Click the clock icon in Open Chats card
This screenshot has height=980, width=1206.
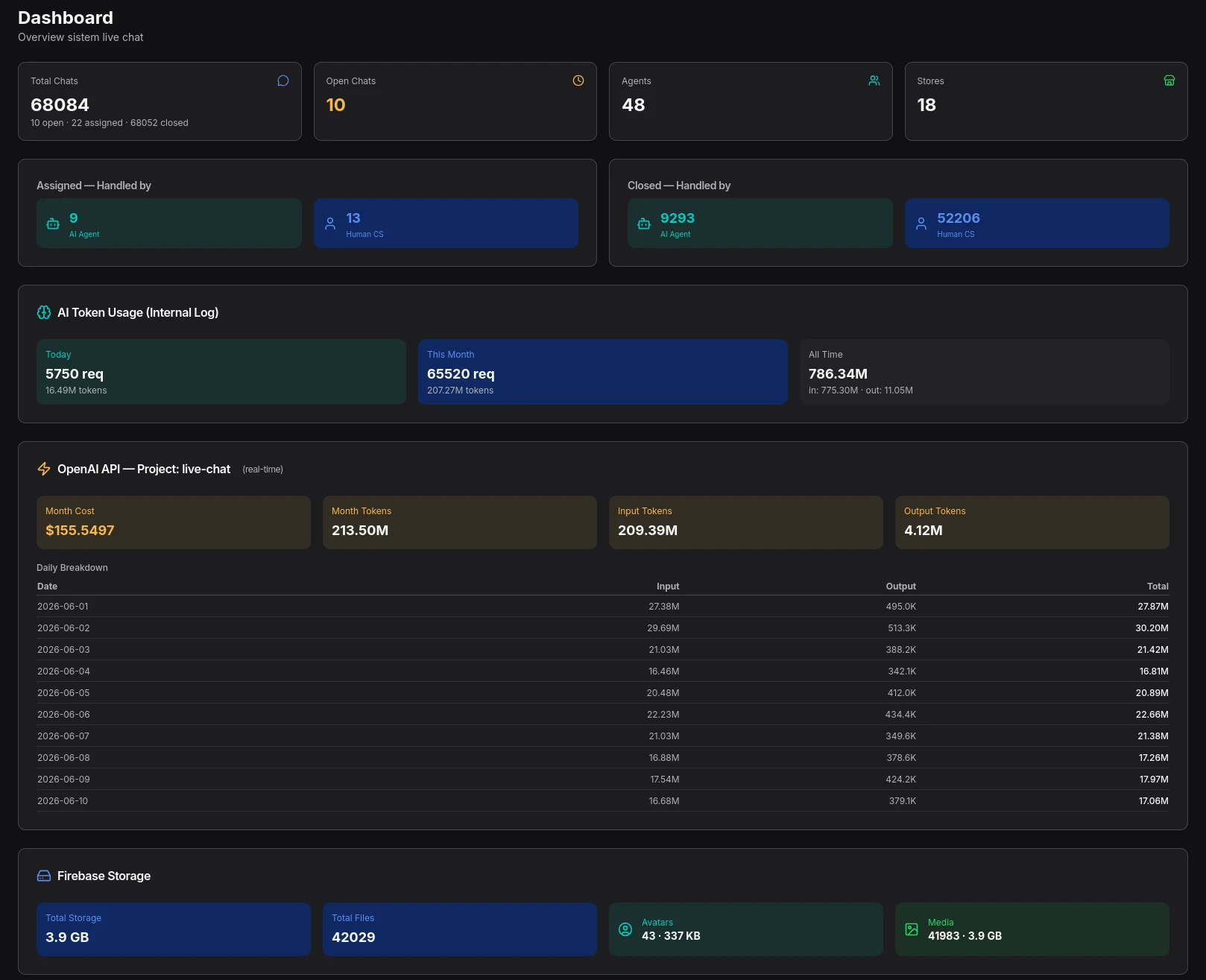578,80
